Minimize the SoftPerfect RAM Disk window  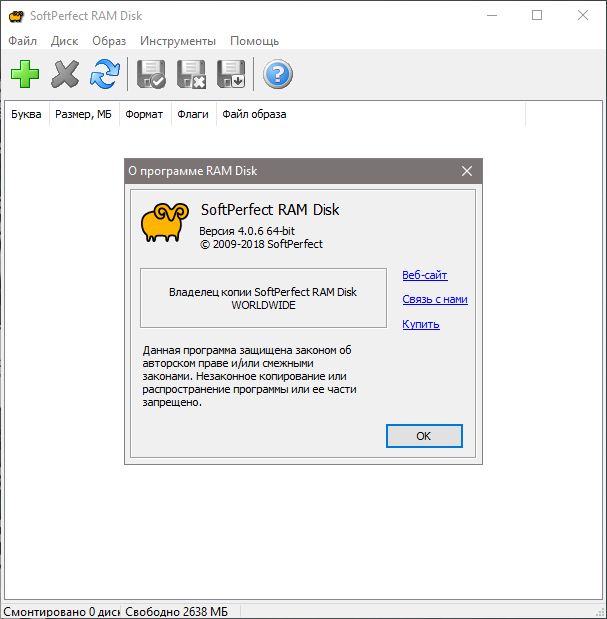coord(492,15)
